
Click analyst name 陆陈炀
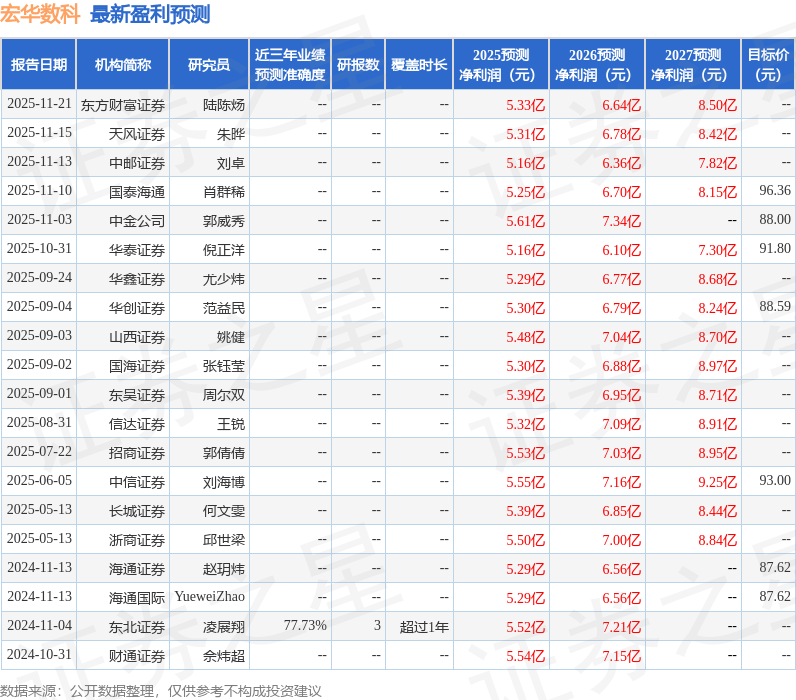(x=224, y=105)
